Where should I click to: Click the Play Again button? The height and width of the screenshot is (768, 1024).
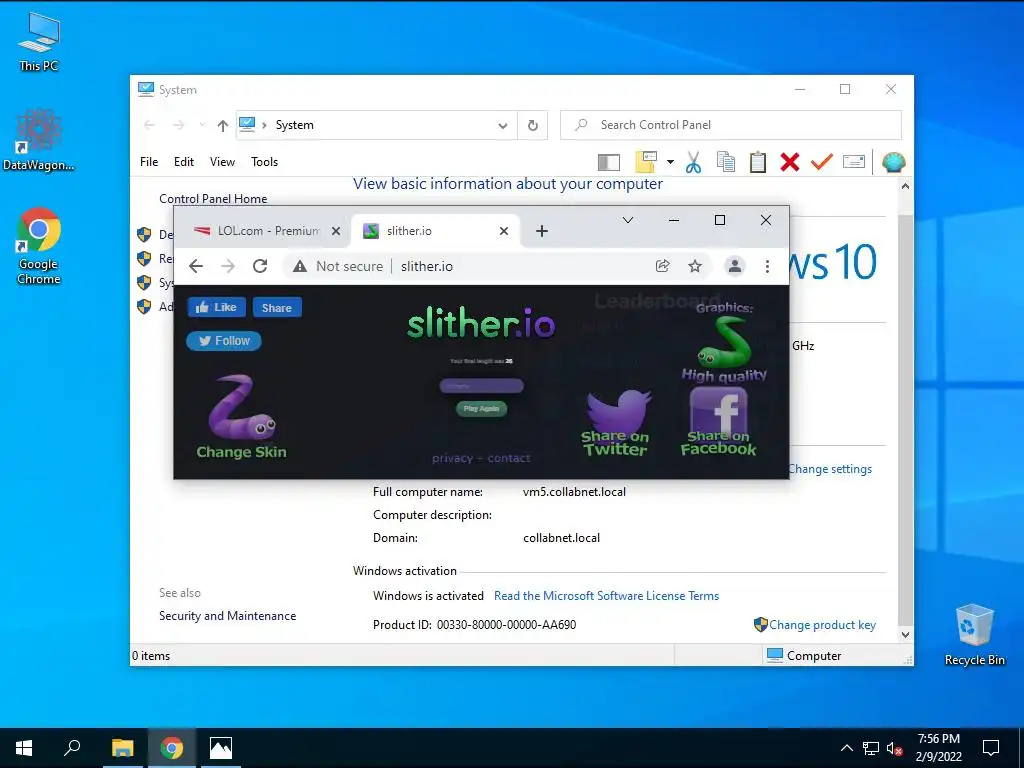coord(481,408)
